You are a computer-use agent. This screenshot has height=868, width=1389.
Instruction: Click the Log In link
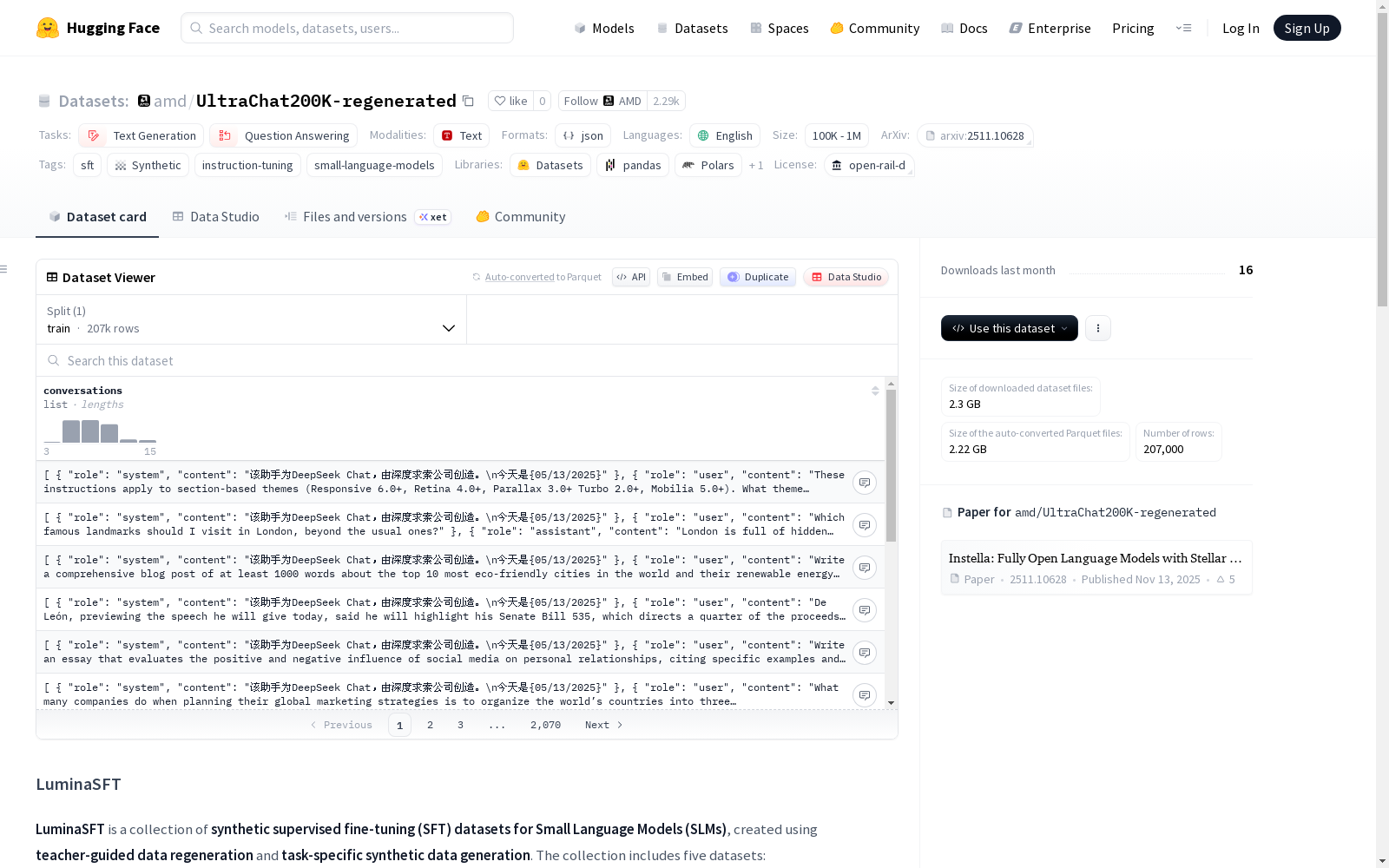(1241, 28)
